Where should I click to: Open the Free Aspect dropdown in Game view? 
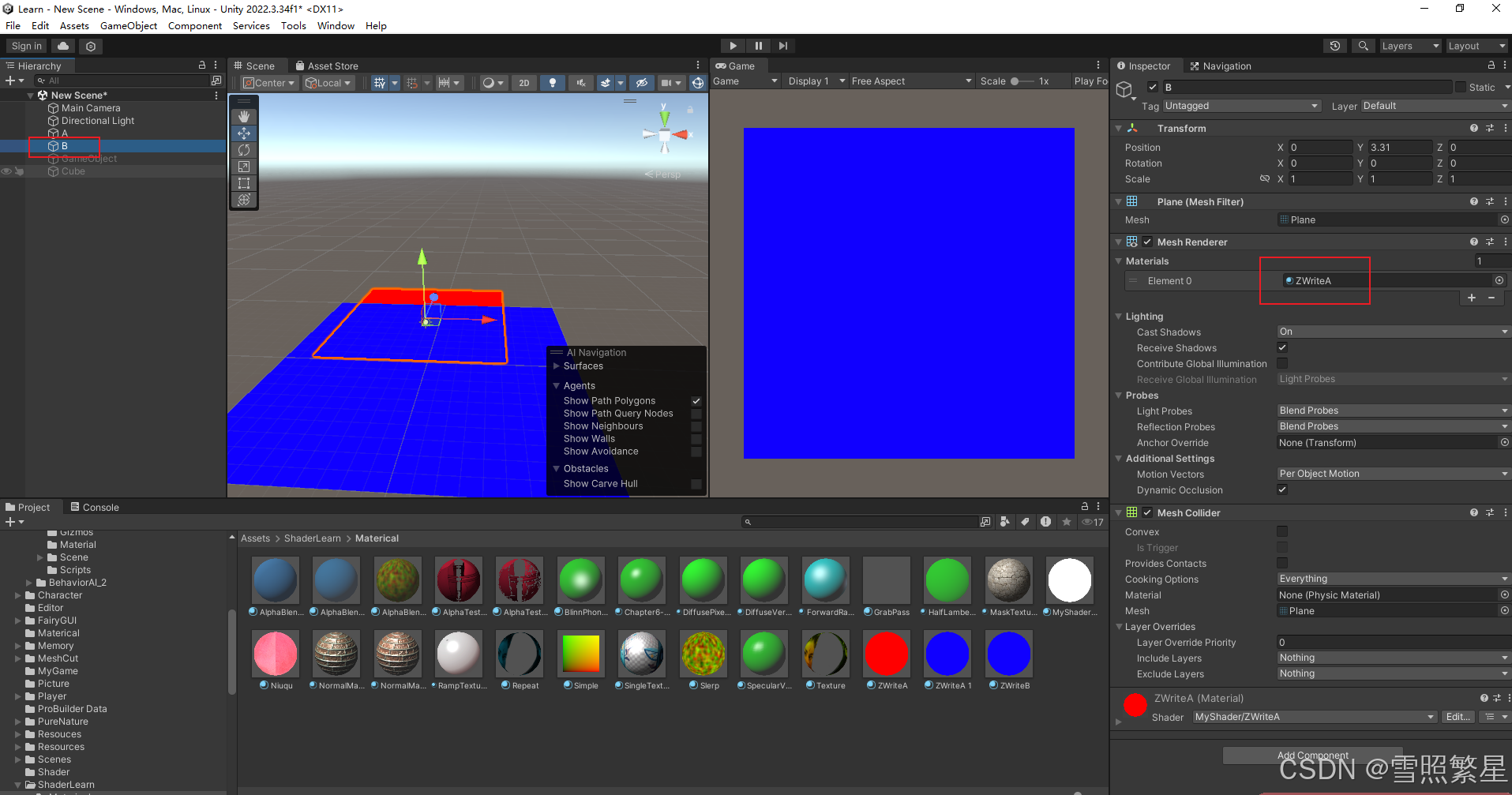coord(912,81)
